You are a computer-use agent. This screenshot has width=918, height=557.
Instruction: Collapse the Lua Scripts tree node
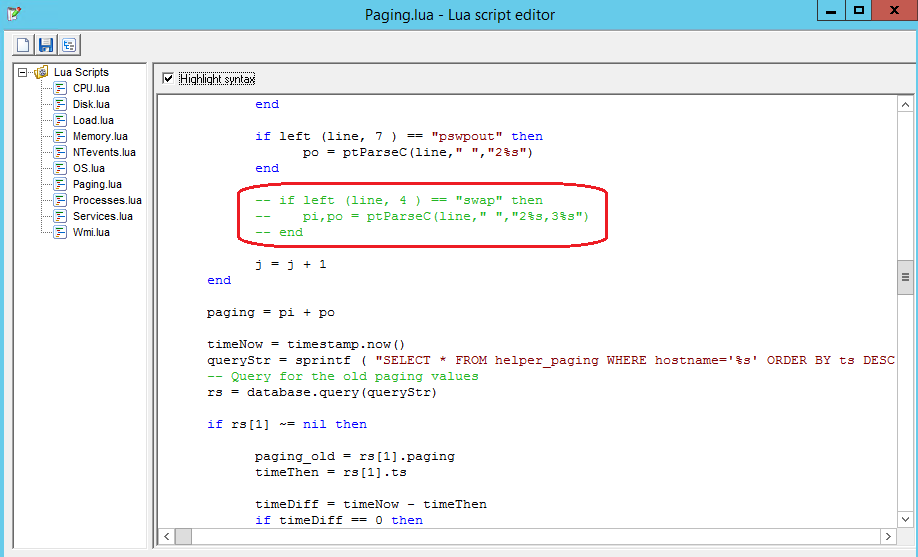(x=22, y=72)
